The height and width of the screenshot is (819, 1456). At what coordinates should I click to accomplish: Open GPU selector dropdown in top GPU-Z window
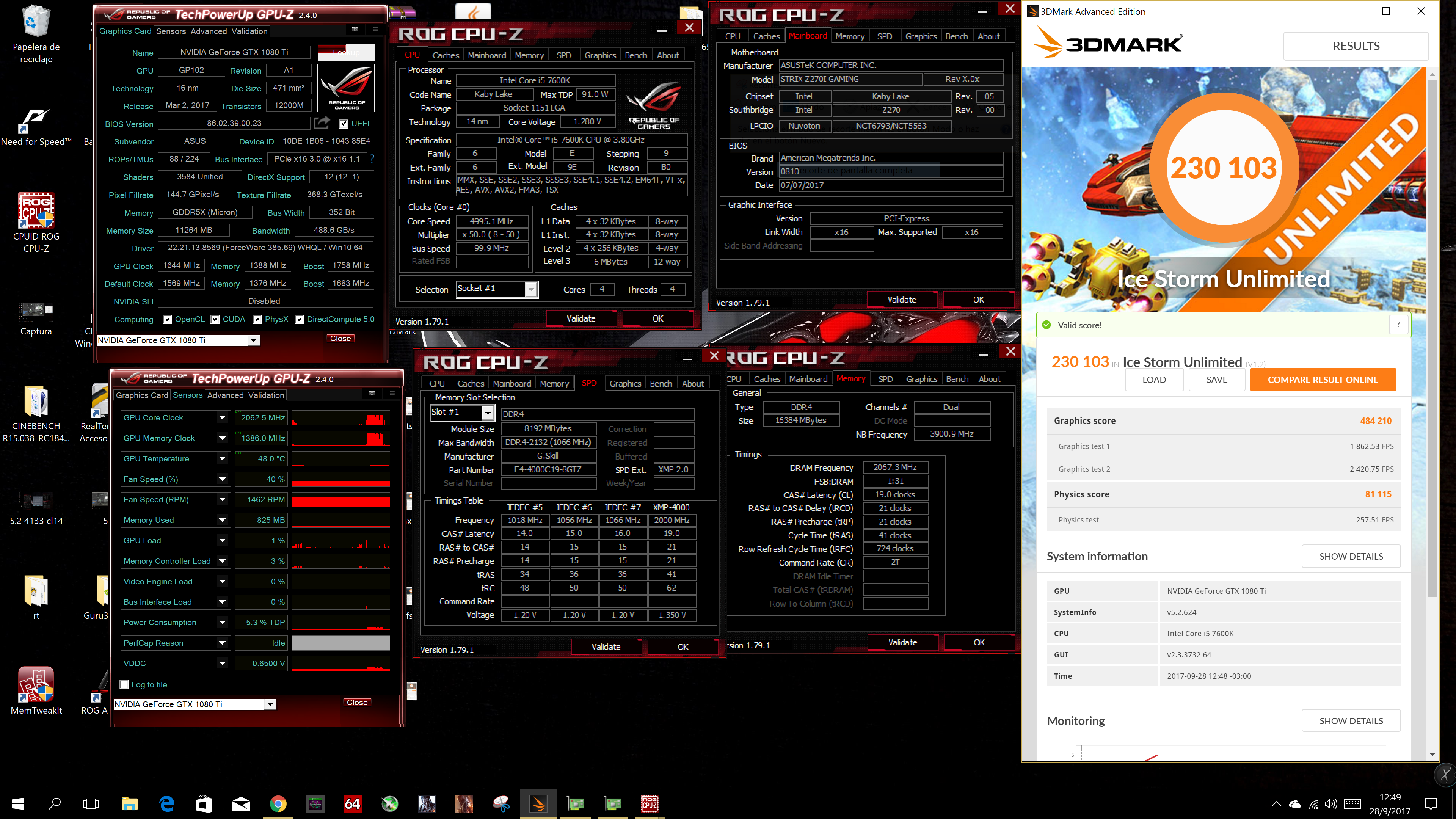[x=254, y=340]
